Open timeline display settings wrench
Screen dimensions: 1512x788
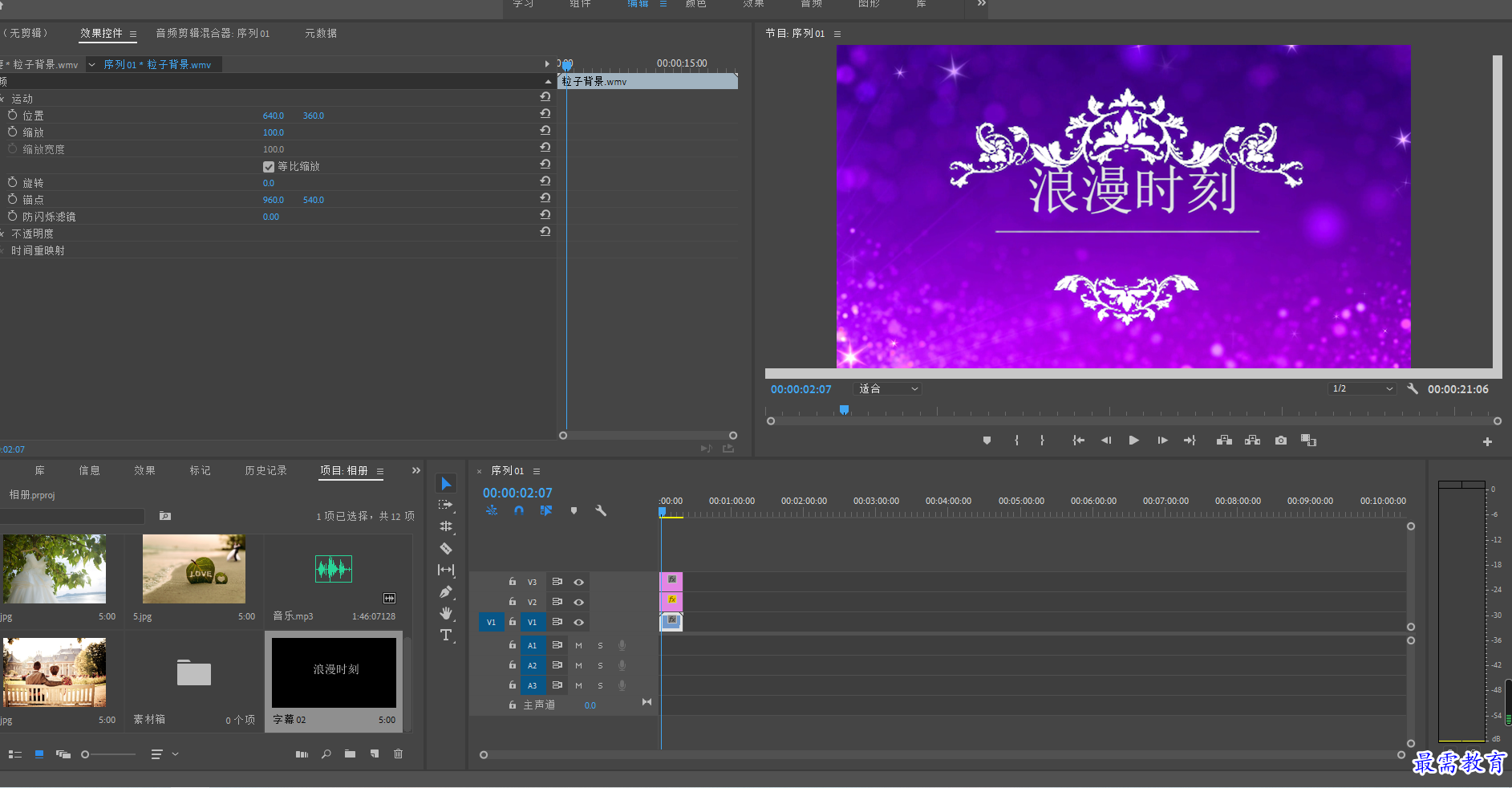point(601,510)
